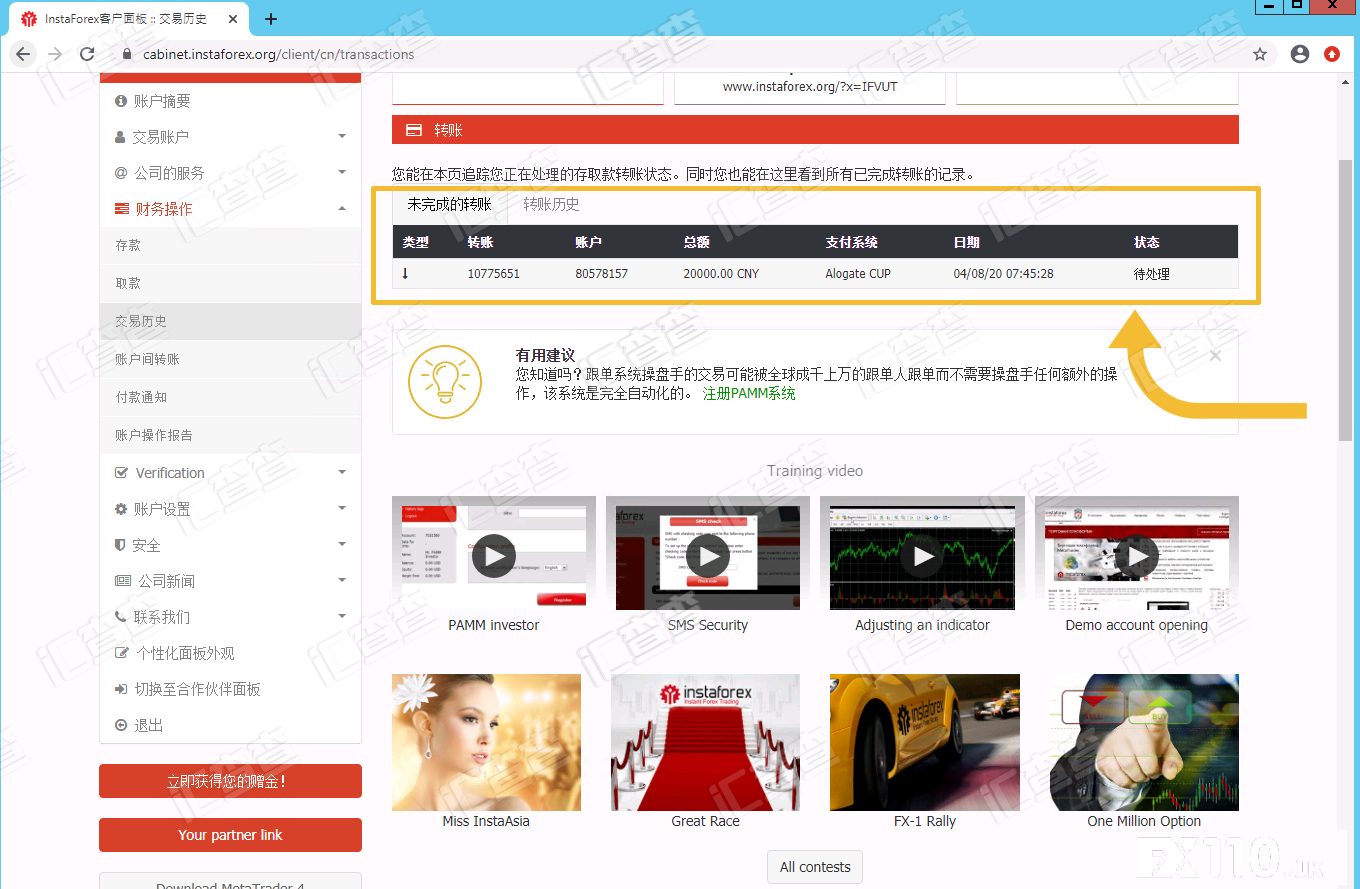This screenshot has height=889, width=1360.
Task: Open the One Million Option thumbnail
Action: [x=1144, y=742]
